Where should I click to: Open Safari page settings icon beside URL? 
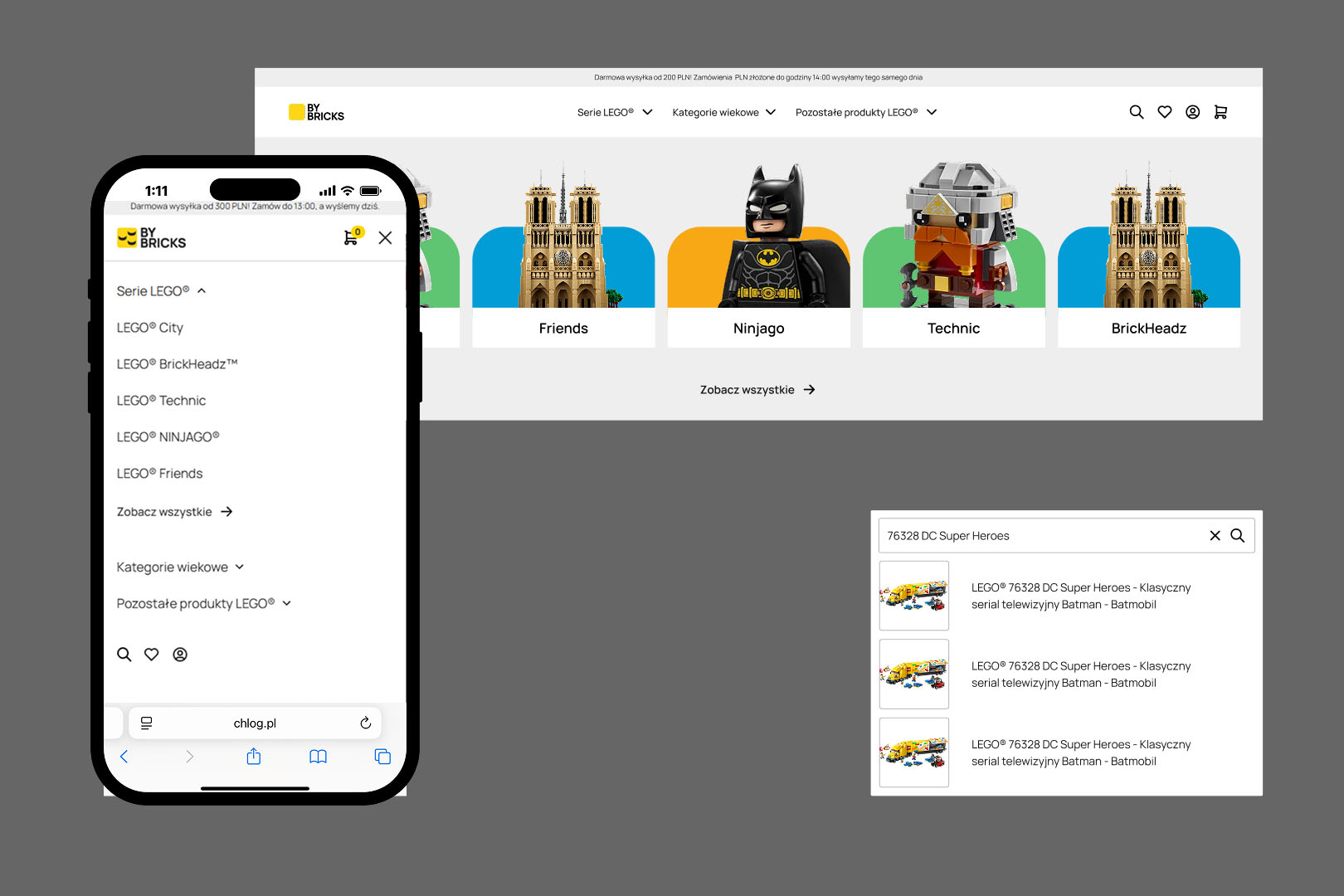point(146,723)
